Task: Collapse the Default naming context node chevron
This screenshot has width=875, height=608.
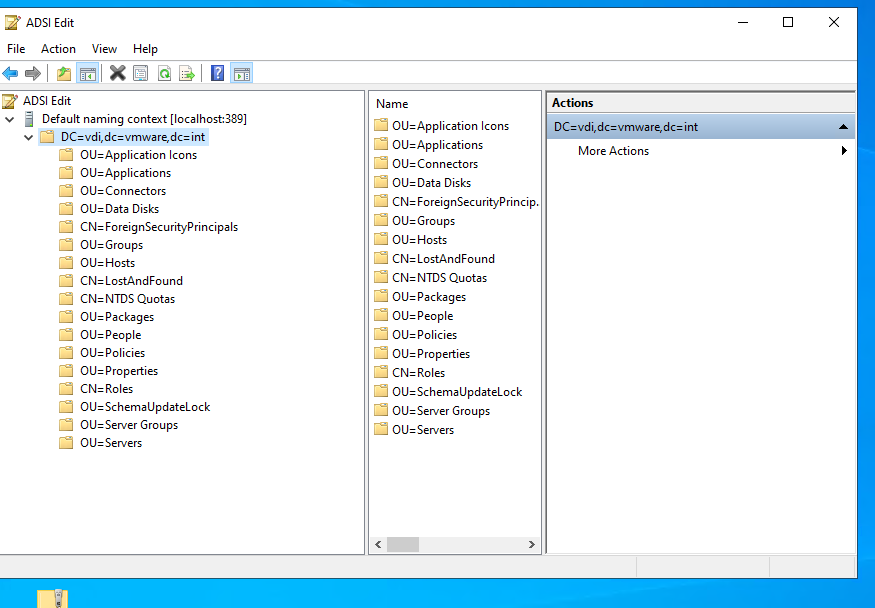Action: coord(9,119)
